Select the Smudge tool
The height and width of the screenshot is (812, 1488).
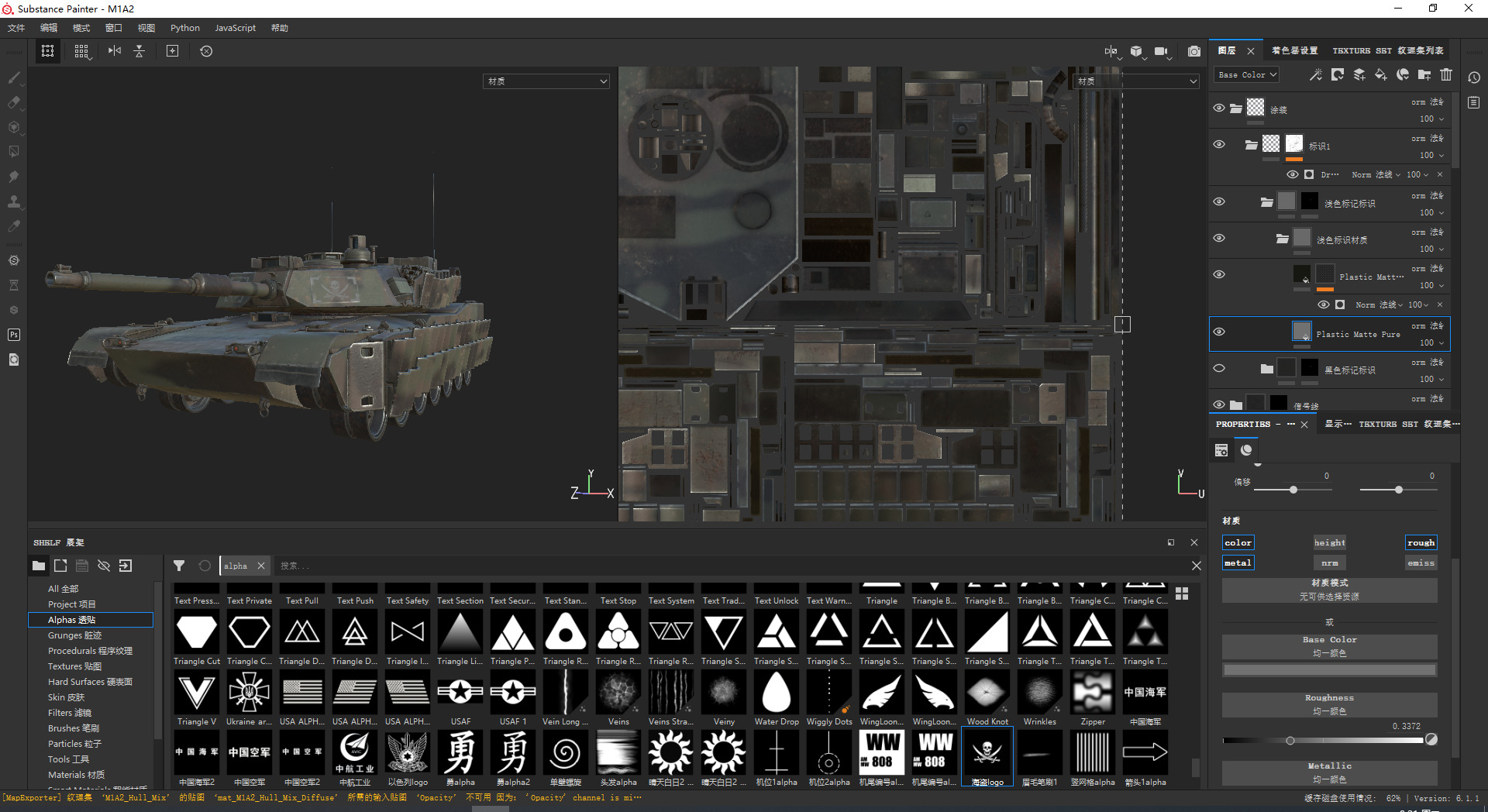click(14, 177)
